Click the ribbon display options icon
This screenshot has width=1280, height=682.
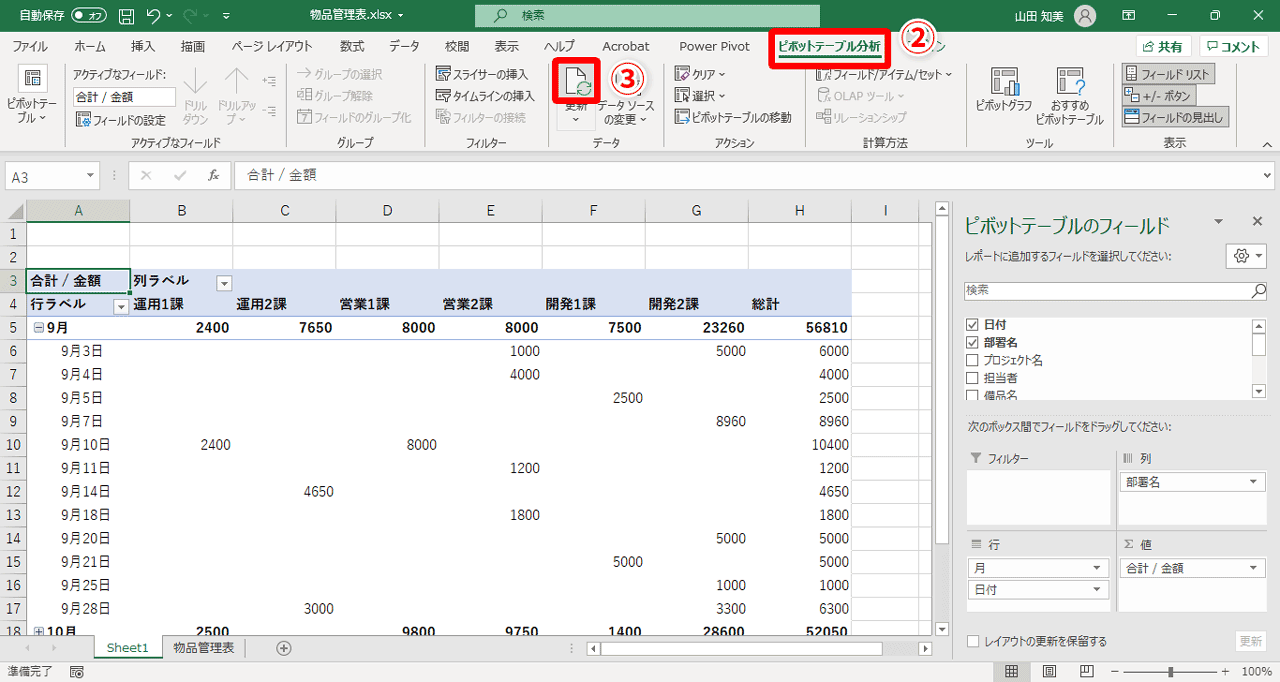click(x=1128, y=16)
